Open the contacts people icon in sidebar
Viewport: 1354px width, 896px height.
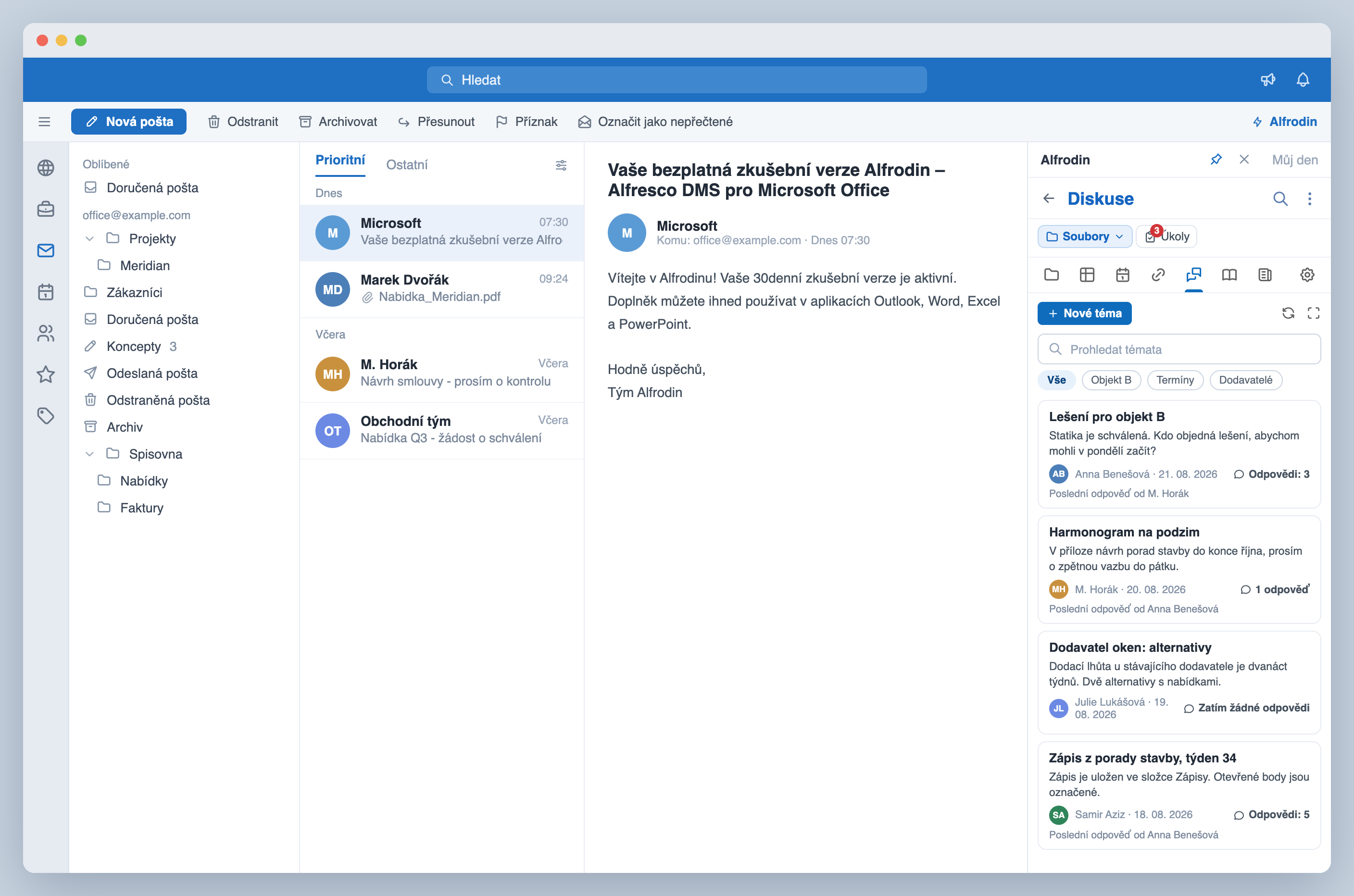tap(46, 333)
